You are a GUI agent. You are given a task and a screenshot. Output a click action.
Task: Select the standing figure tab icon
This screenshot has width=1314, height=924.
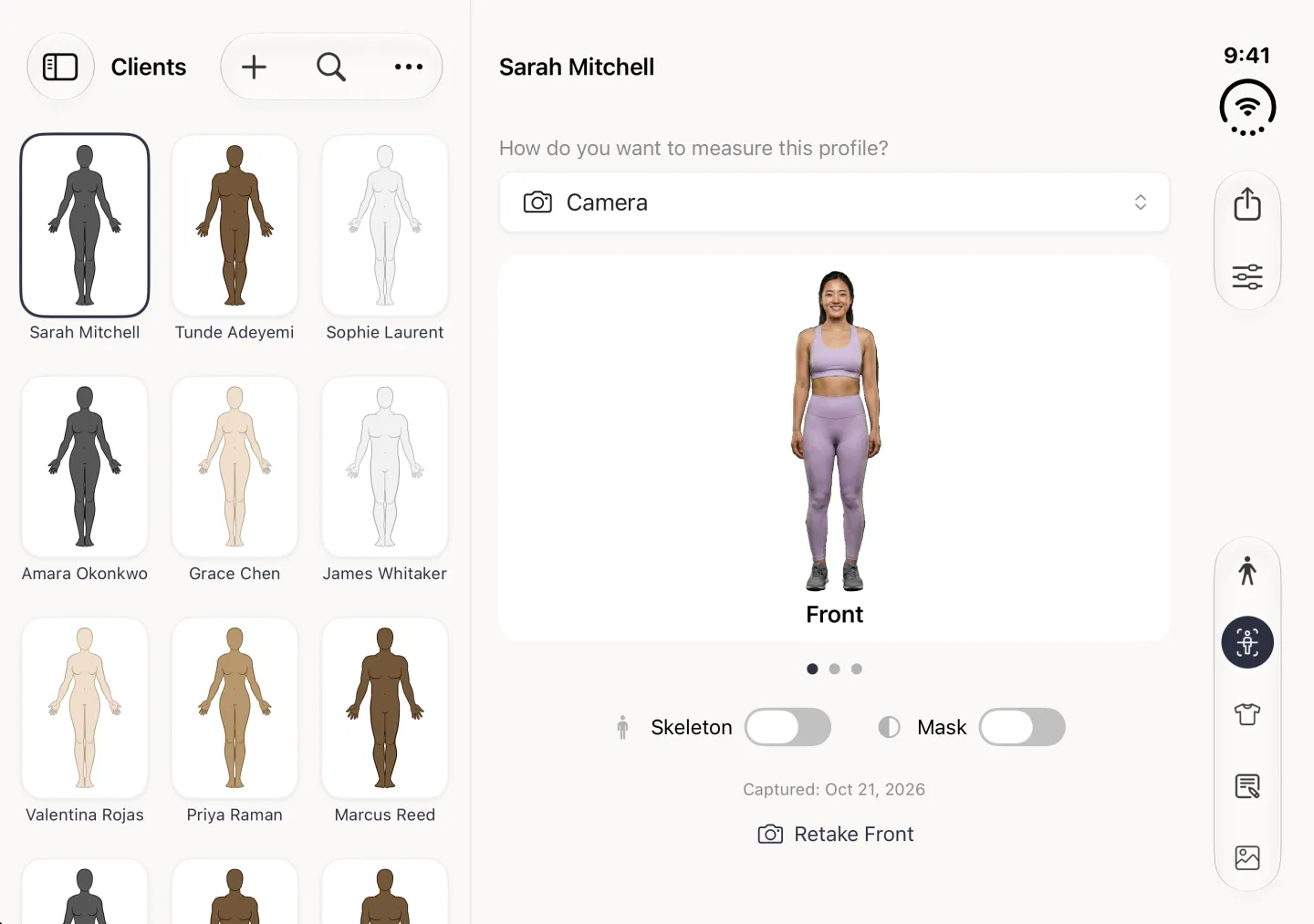[1247, 571]
